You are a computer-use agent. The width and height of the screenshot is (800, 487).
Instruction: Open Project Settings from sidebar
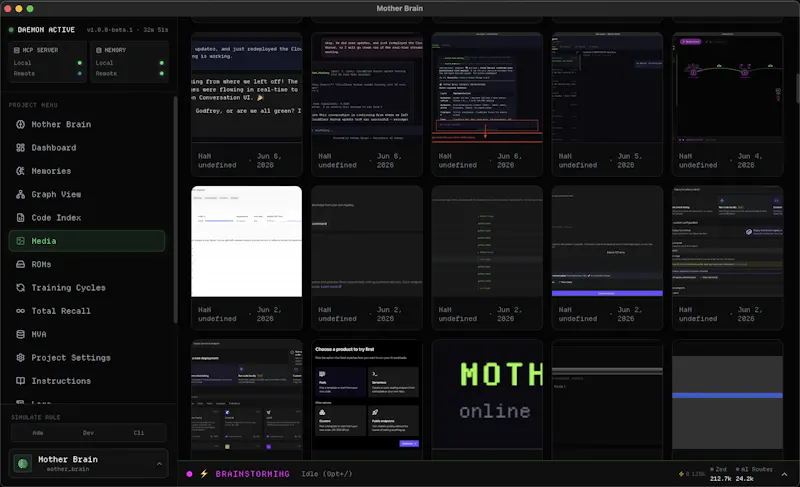[x=87, y=357]
